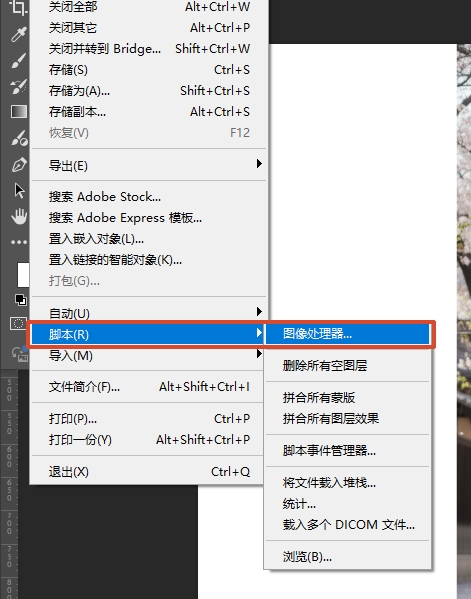Toggle Quick Mask mode
Image resolution: width=471 pixels, height=599 pixels.
click(18, 324)
